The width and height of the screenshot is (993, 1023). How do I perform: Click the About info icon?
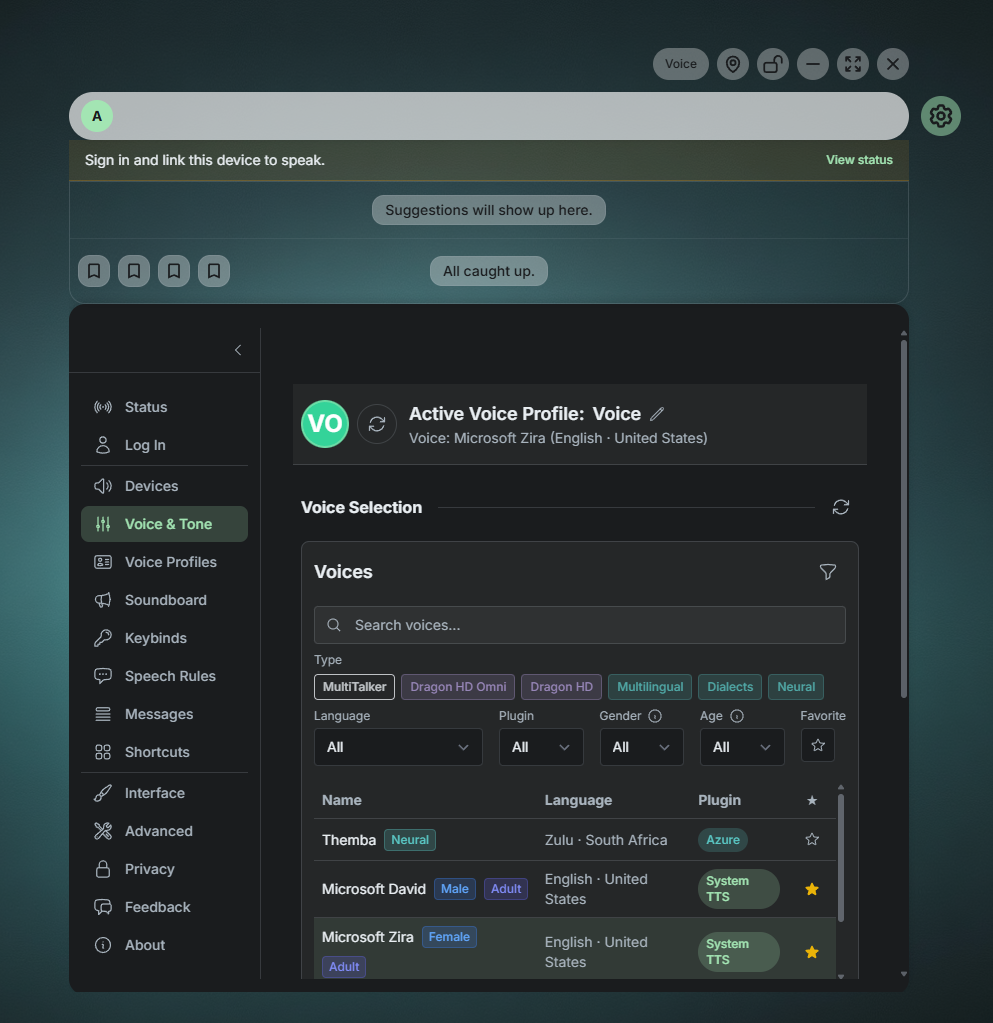tap(102, 945)
